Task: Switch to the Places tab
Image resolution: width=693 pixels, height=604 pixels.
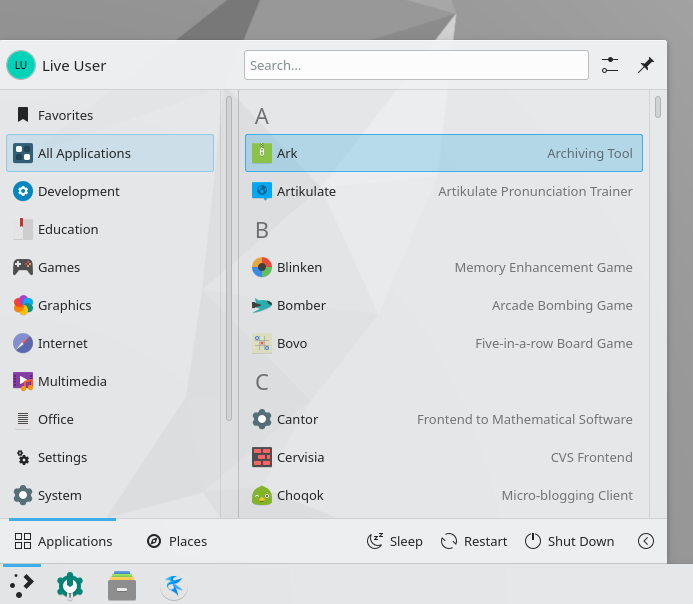Action: pyautogui.click(x=177, y=541)
